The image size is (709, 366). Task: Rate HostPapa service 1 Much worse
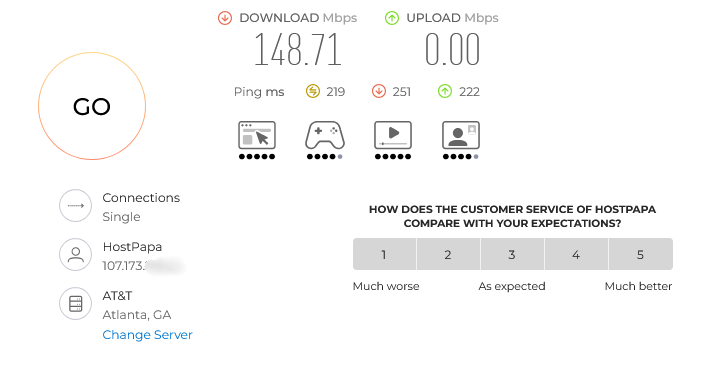(x=384, y=254)
